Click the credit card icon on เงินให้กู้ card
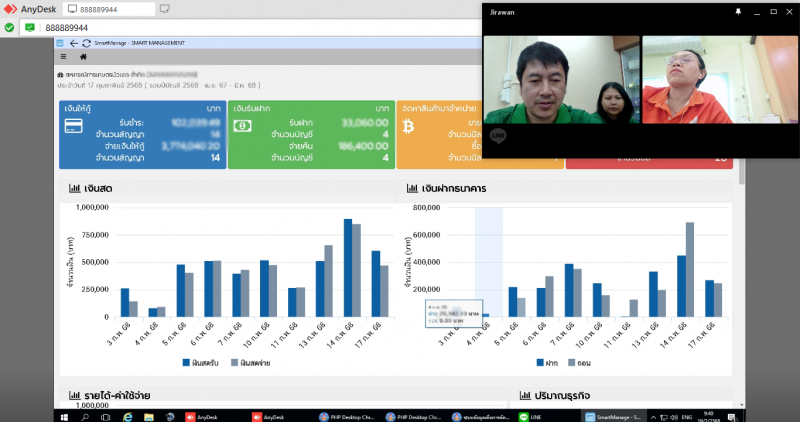Image resolution: width=800 pixels, height=422 pixels. 73,126
